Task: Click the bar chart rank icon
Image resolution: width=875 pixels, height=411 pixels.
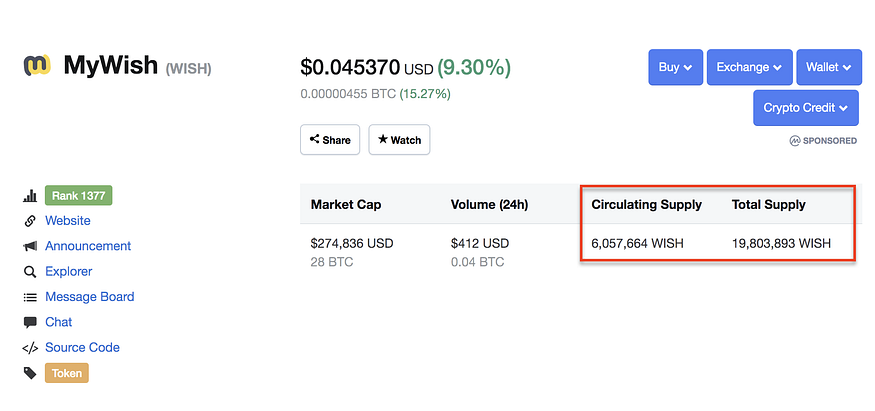Action: pos(30,196)
